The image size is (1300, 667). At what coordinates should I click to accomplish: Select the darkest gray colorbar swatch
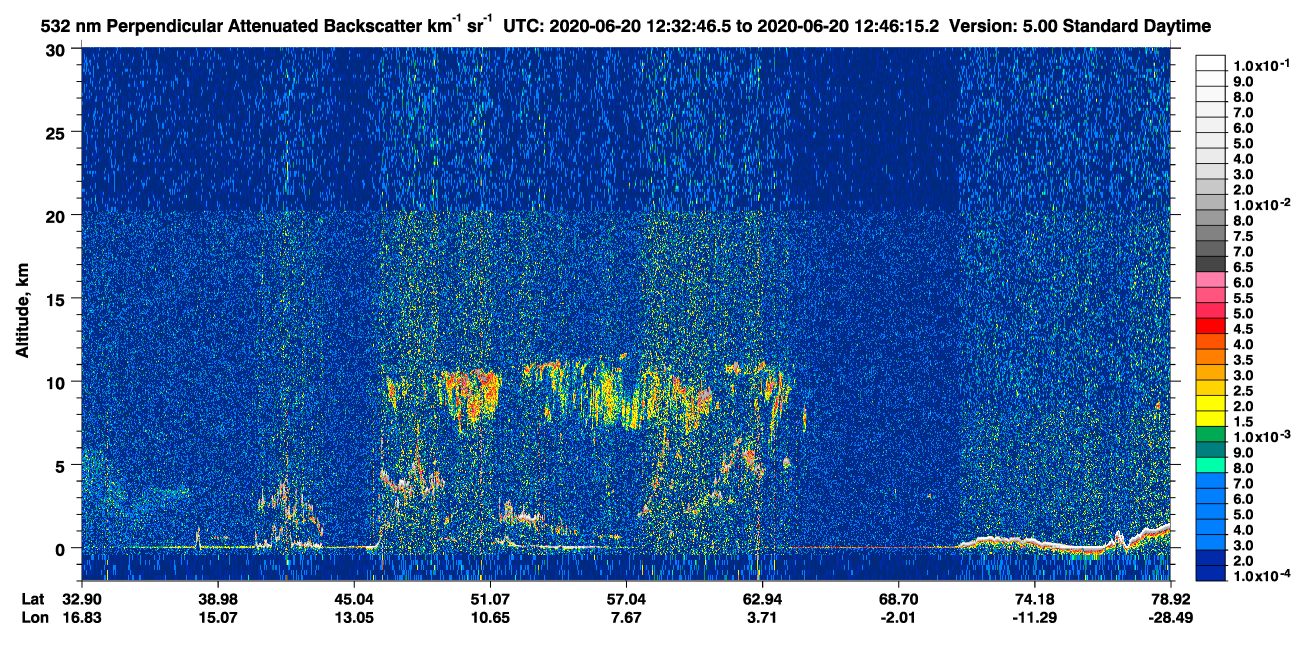tap(1211, 265)
